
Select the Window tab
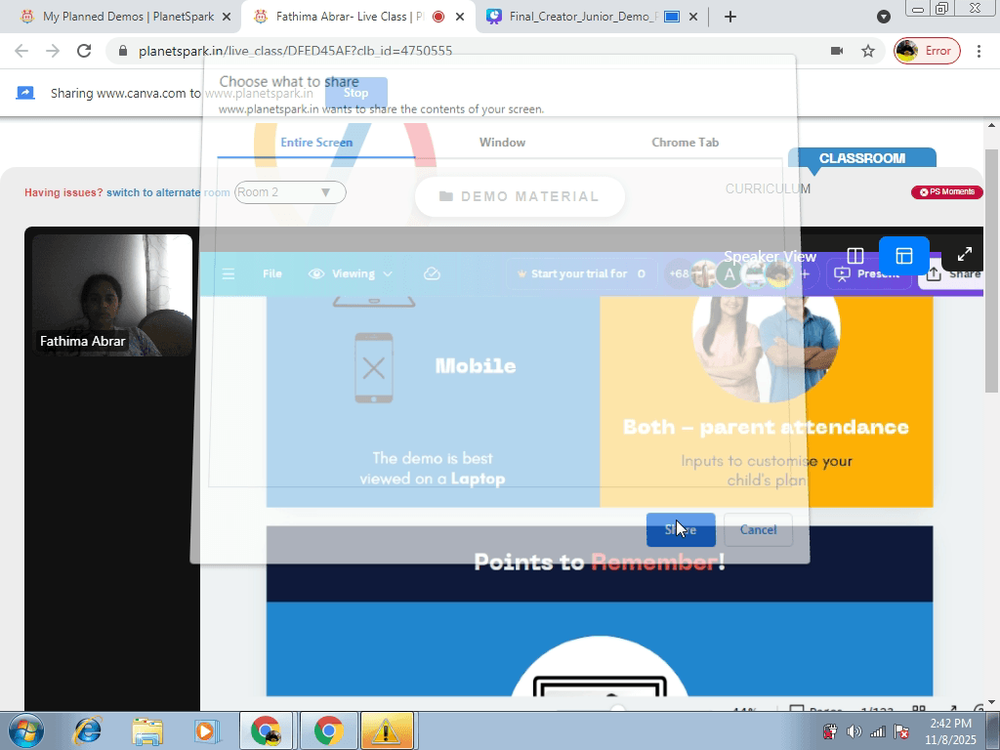[x=503, y=142]
